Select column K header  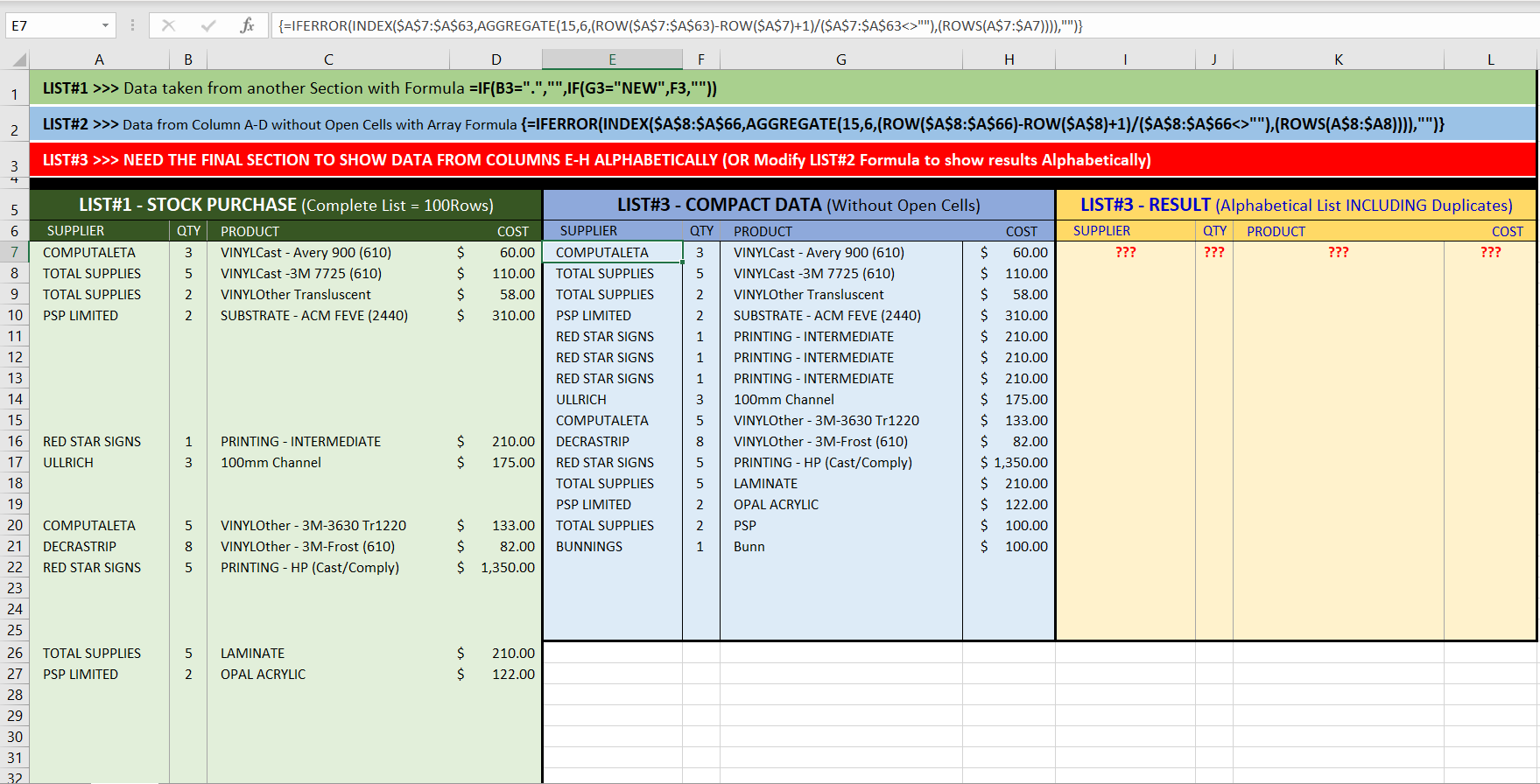[1339, 59]
